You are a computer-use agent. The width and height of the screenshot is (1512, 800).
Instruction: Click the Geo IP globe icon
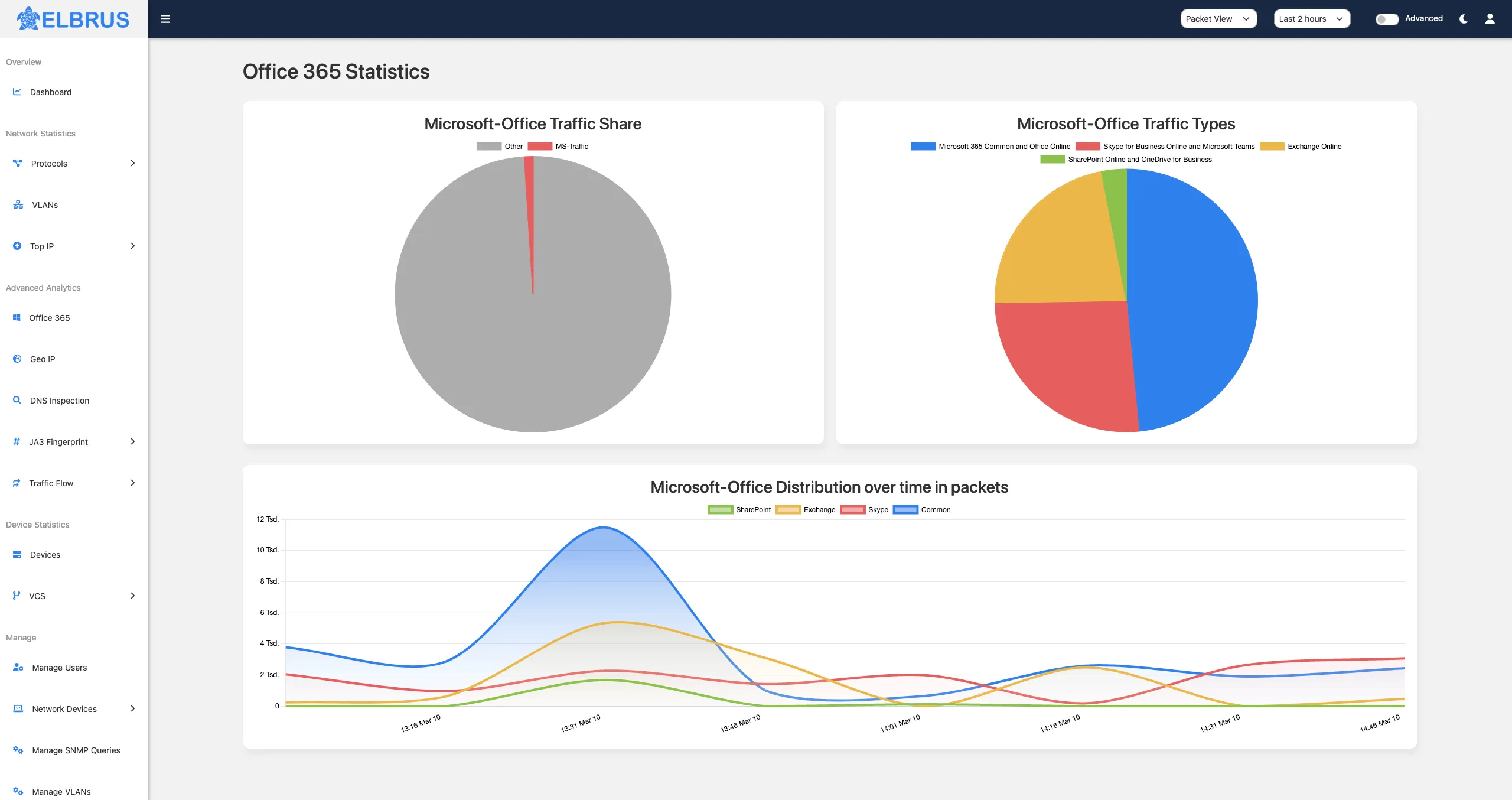click(17, 359)
